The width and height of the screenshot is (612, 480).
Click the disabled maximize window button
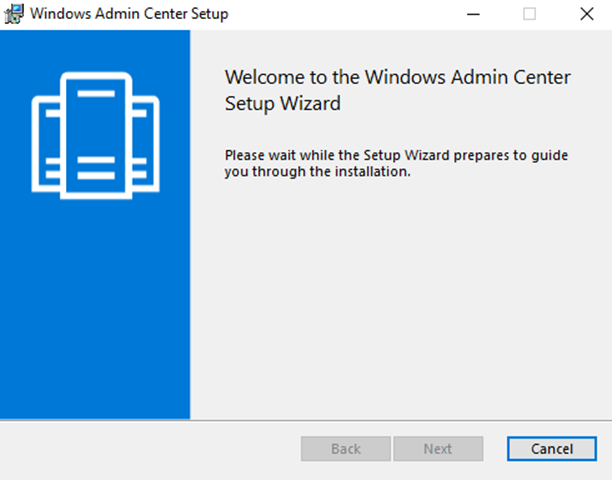[x=529, y=14]
